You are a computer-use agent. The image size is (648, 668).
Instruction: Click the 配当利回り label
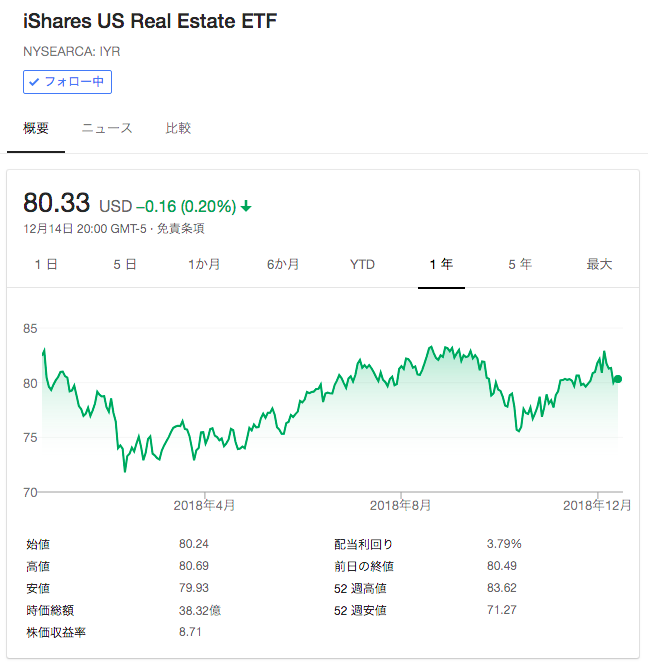pyautogui.click(x=363, y=544)
